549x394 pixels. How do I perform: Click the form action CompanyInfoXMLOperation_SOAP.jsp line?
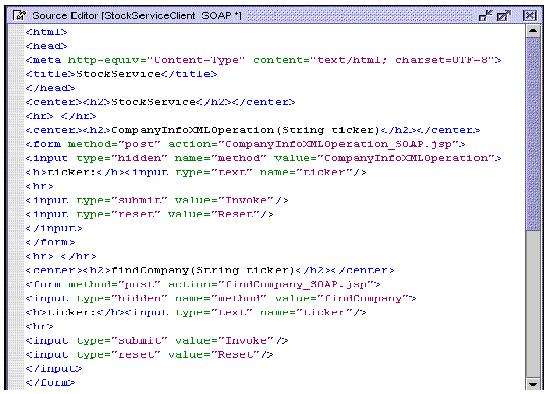click(x=245, y=144)
